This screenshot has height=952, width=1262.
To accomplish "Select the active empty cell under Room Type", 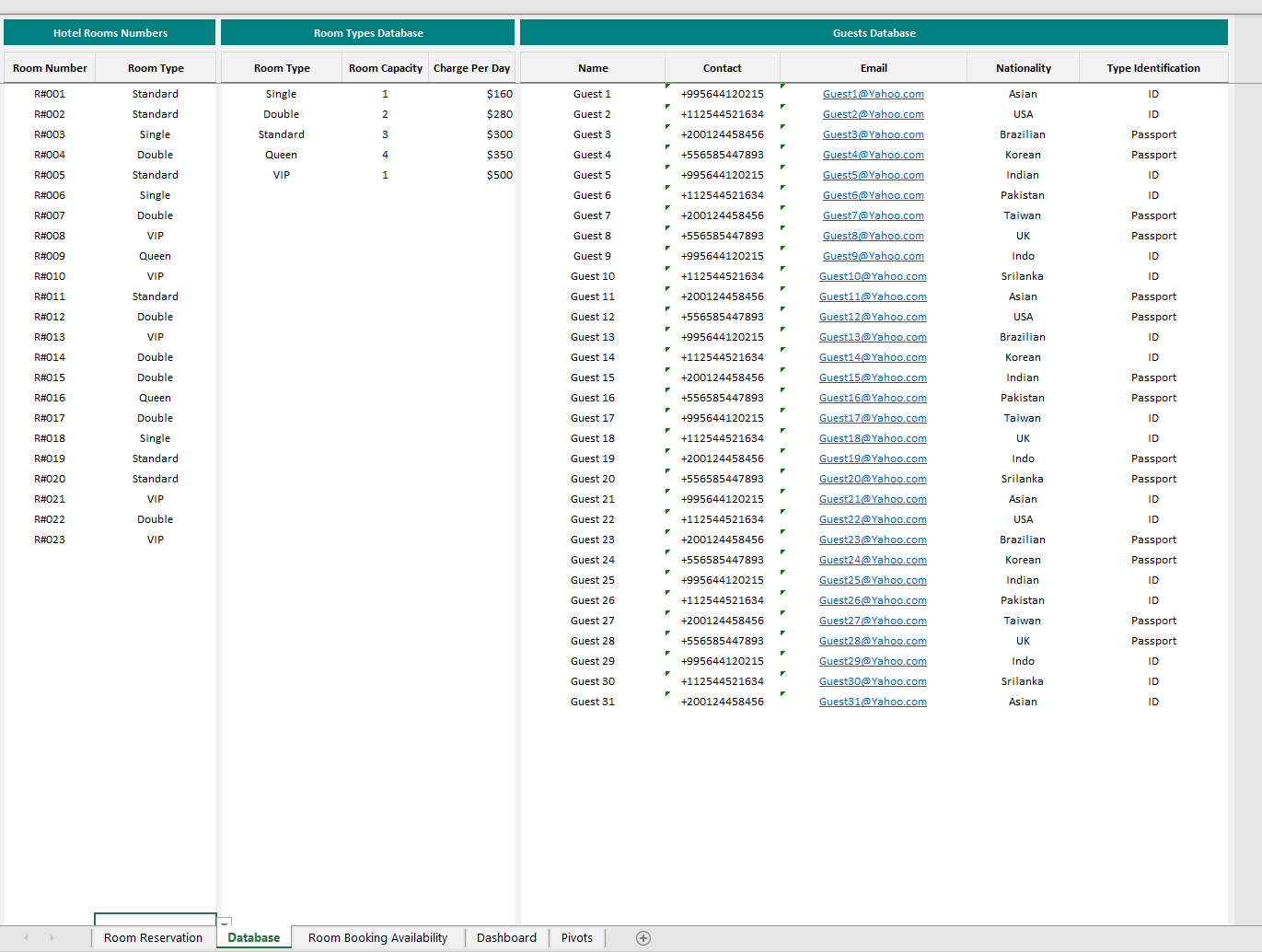I will 156,920.
